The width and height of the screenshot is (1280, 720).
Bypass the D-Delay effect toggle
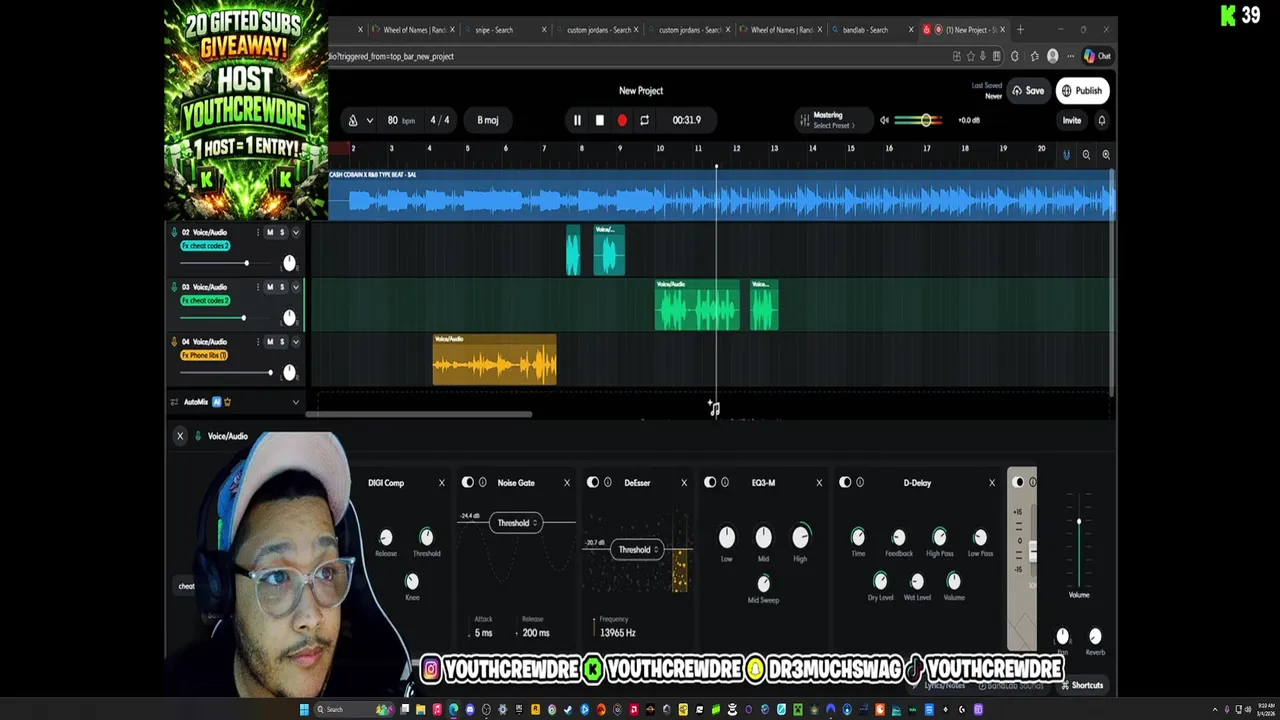point(846,483)
